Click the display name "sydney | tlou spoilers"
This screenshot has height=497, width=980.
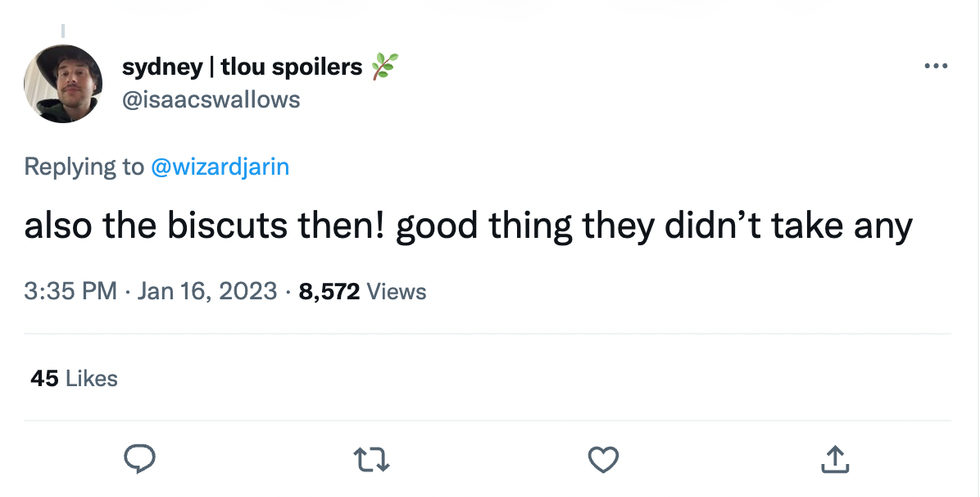tap(242, 67)
